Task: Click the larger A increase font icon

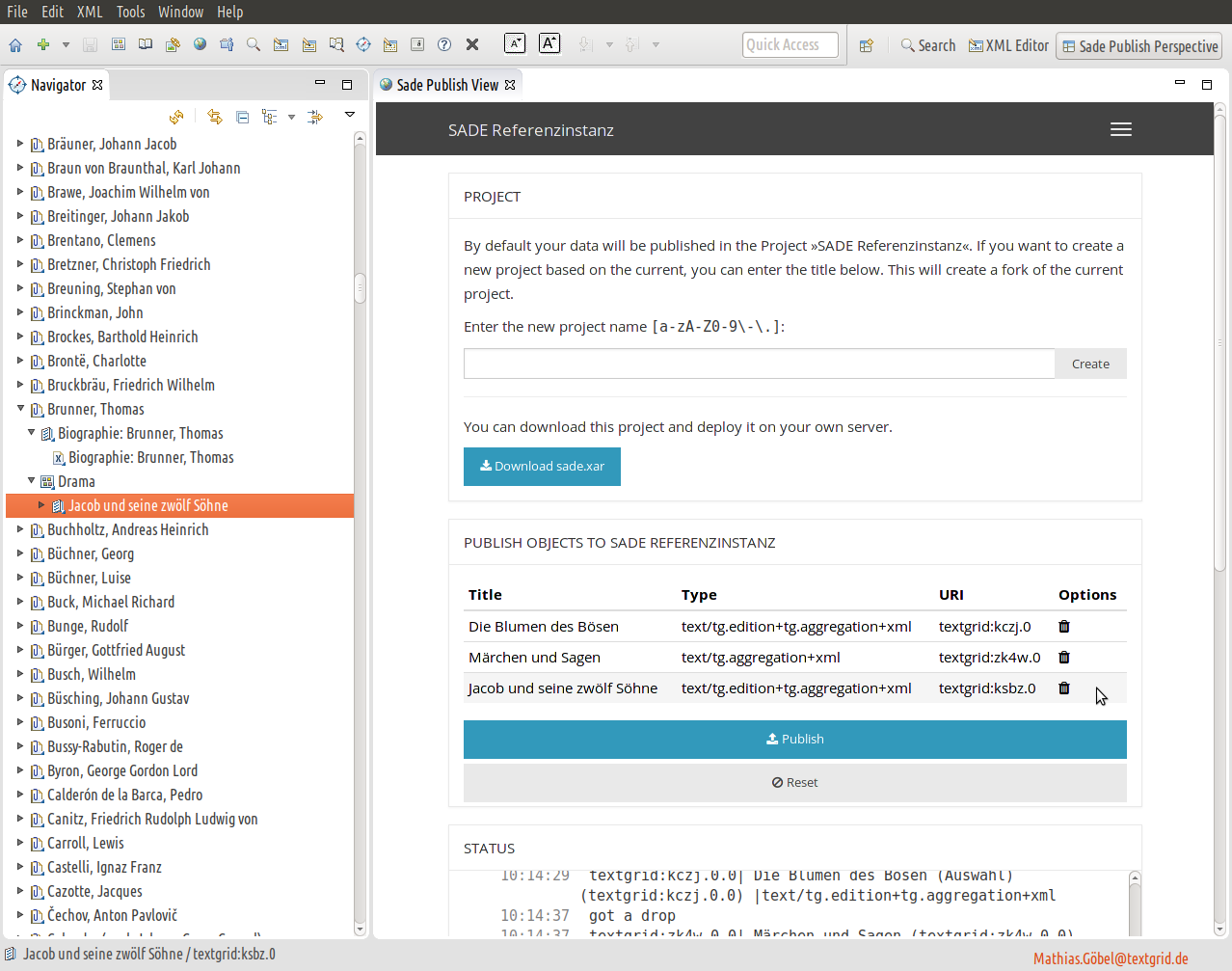Action: [549, 43]
